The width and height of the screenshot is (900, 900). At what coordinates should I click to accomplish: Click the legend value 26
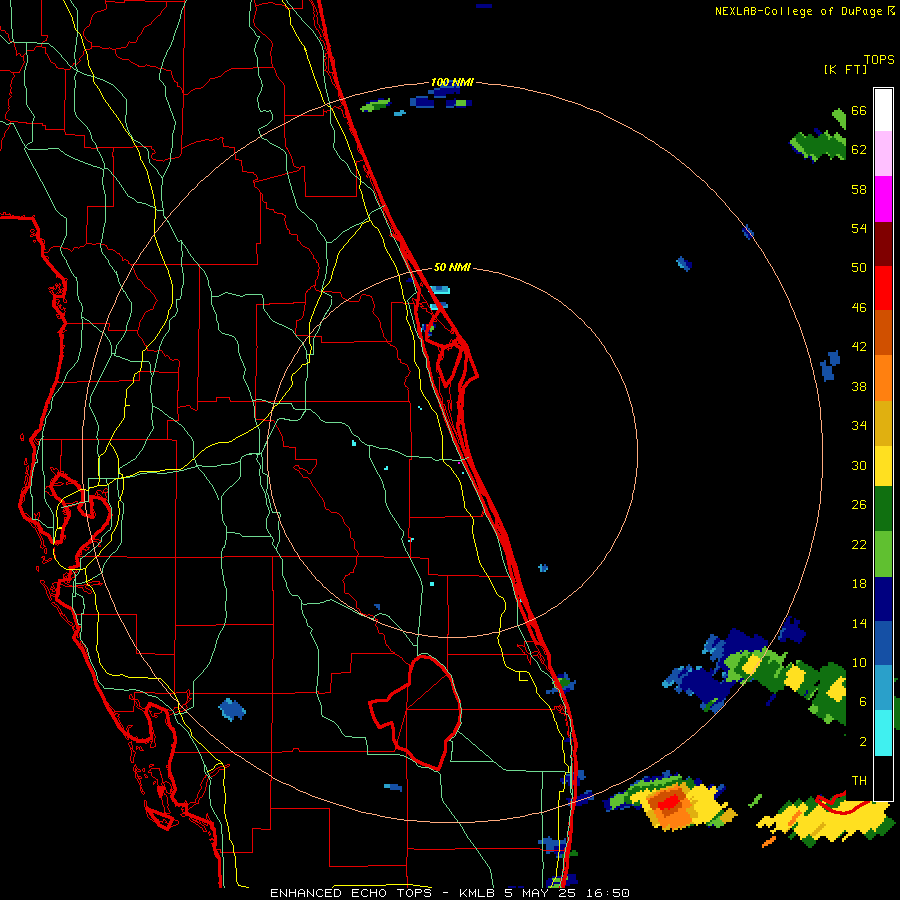click(859, 505)
